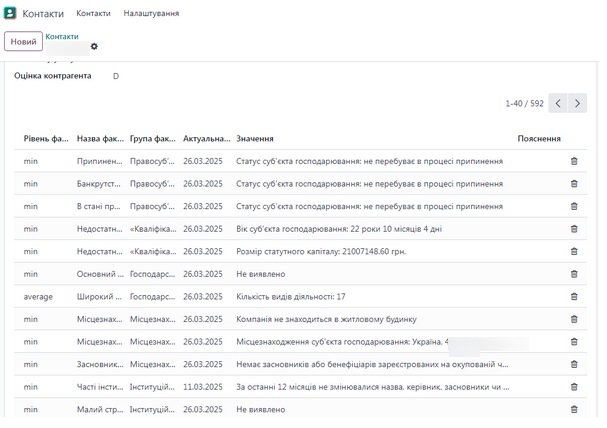Go to previous page of records
This screenshot has width=607, height=428.
pyautogui.click(x=558, y=103)
